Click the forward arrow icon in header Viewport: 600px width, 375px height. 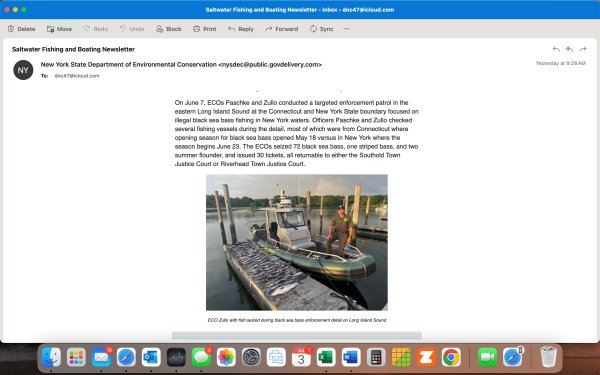click(583, 49)
